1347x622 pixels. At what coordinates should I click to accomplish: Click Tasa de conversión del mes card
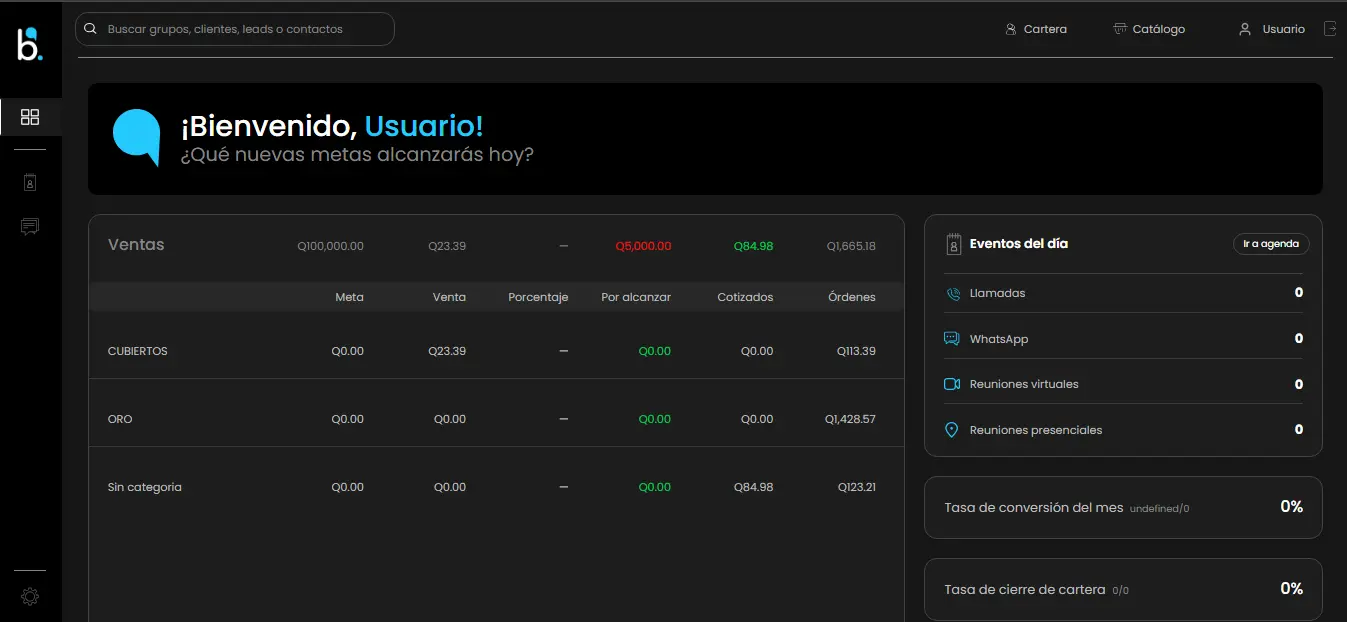pos(1123,507)
